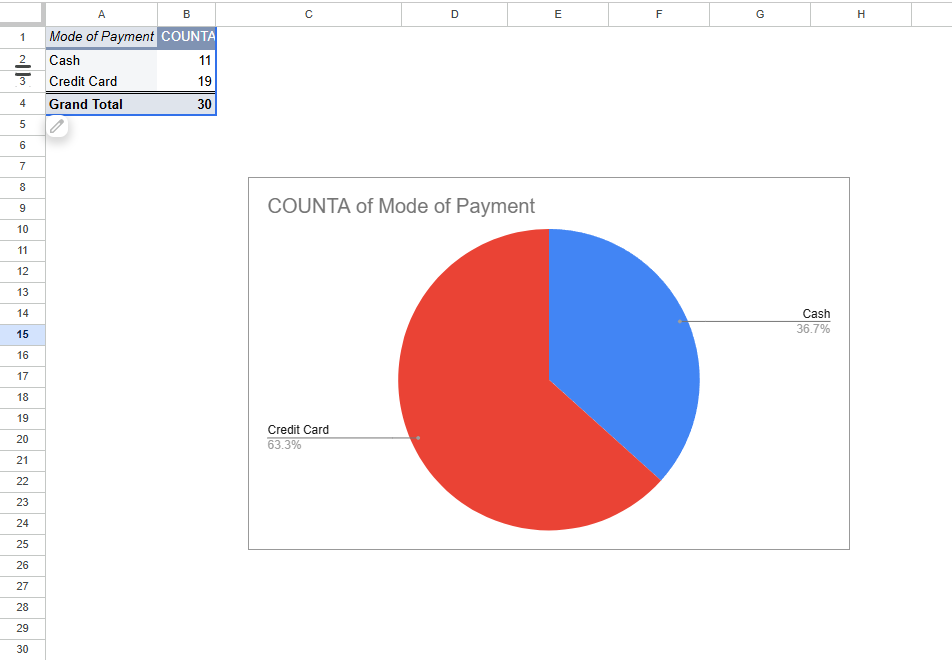Screen dimensions: 952x660
Task: Select row 10 header
Action: [x=22, y=230]
